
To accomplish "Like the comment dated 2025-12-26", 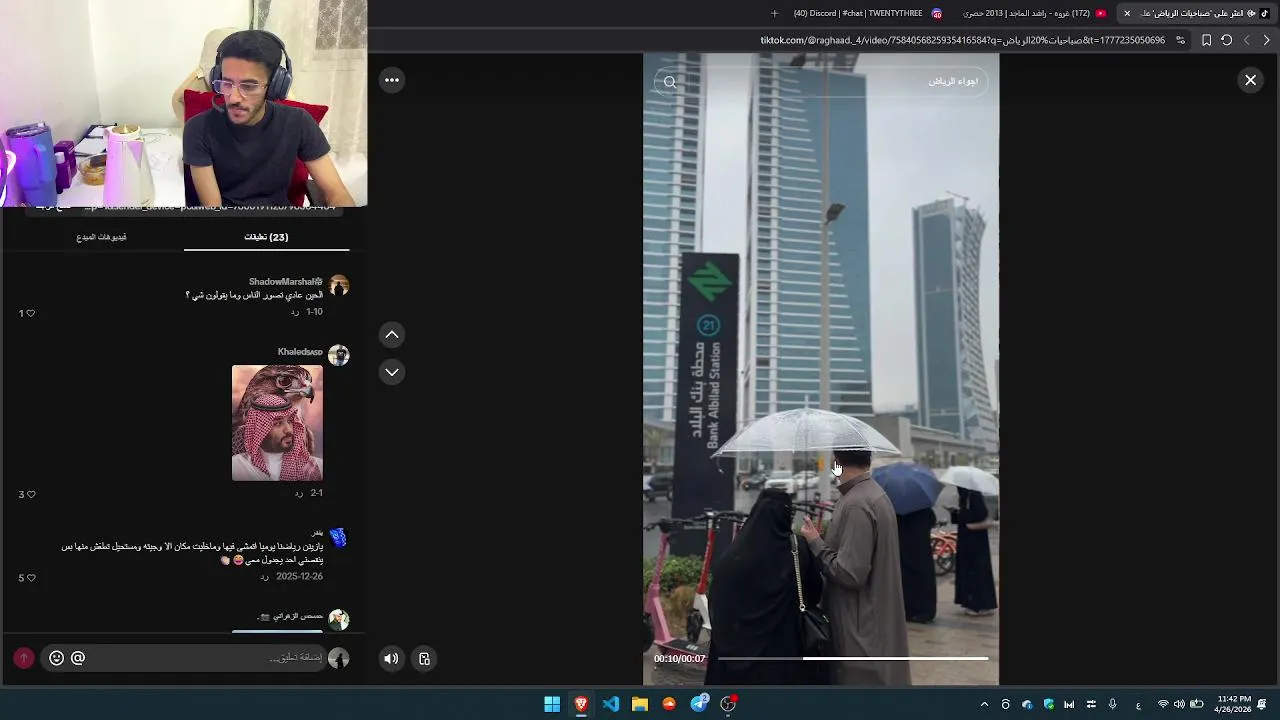I will [x=30, y=578].
